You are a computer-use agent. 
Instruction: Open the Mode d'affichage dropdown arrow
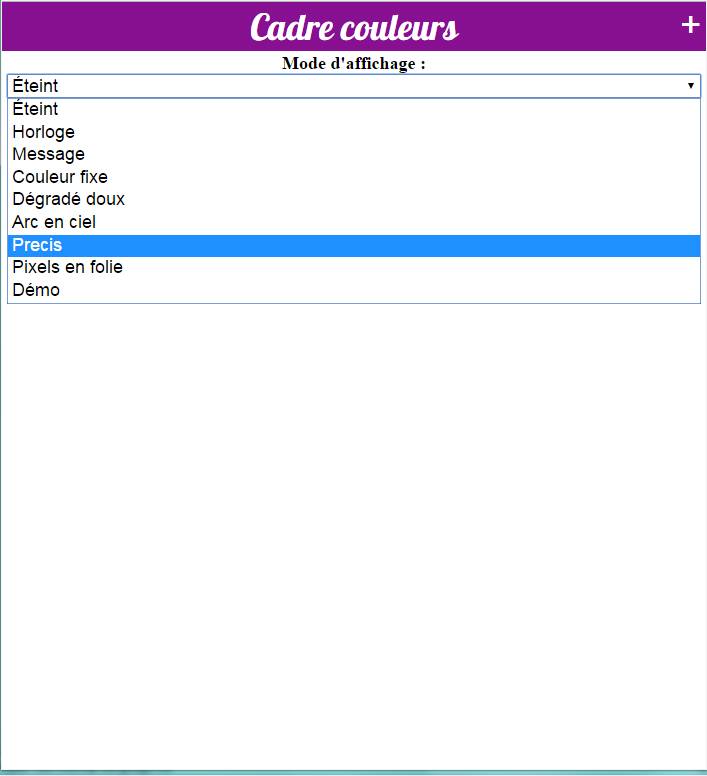point(690,86)
